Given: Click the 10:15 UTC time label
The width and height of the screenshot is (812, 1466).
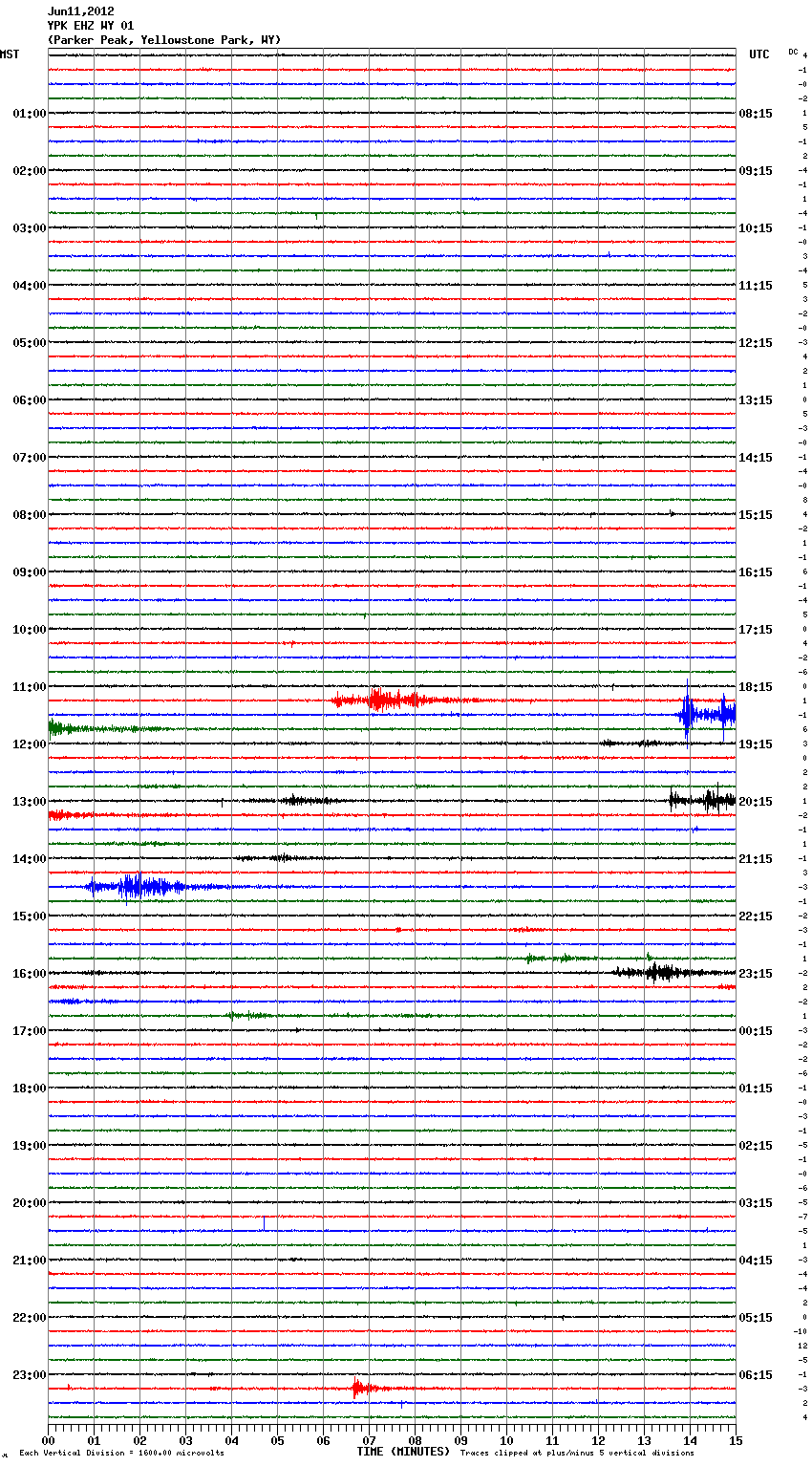Looking at the screenshot, I should coord(756,228).
